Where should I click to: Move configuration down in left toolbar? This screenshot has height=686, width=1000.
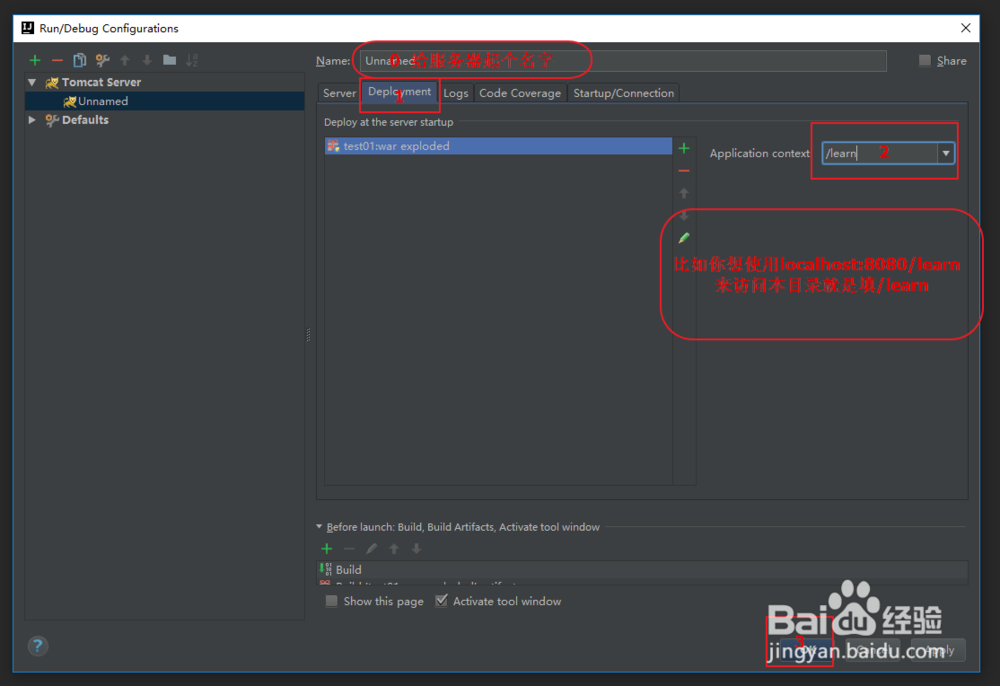[147, 60]
